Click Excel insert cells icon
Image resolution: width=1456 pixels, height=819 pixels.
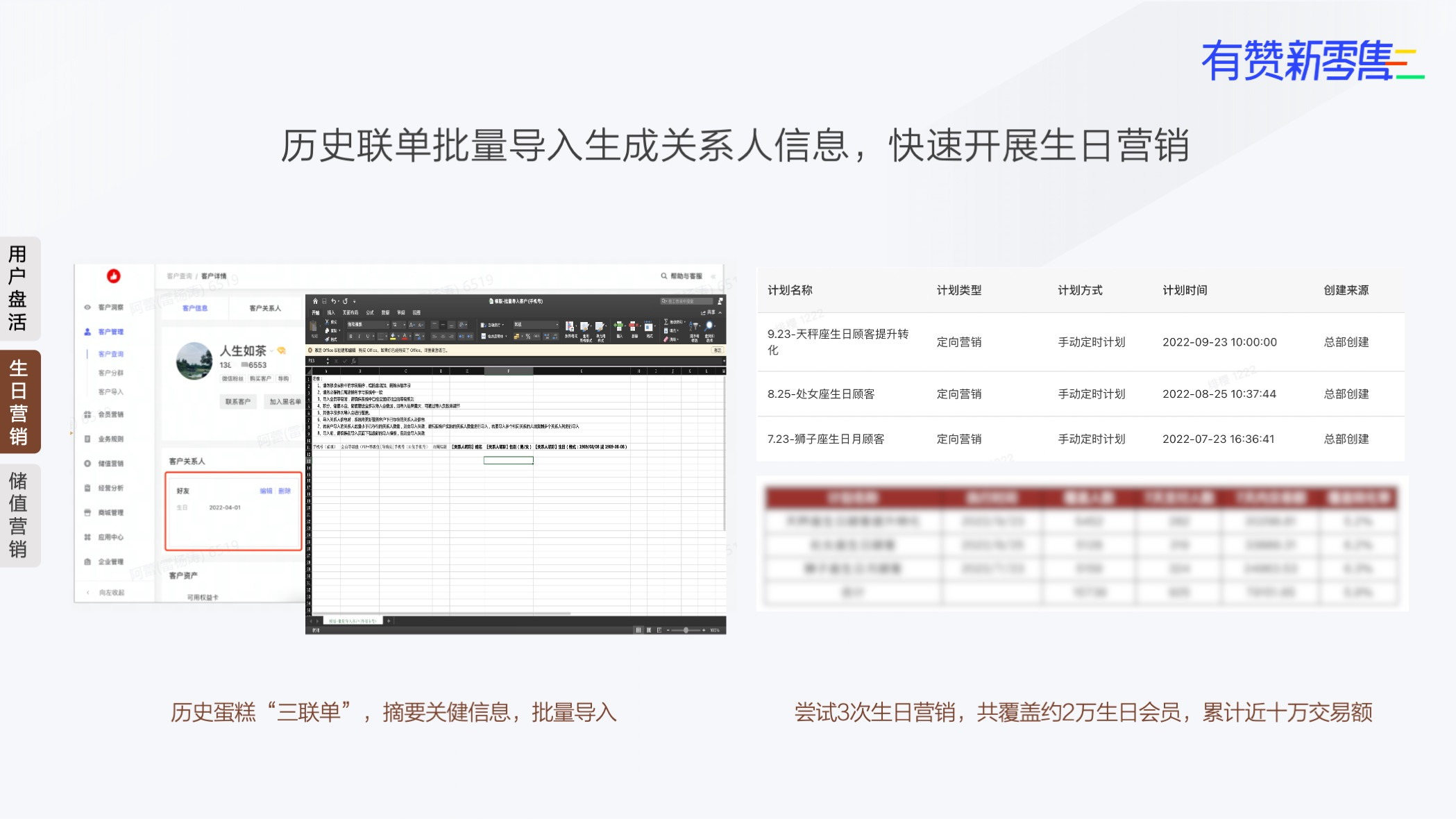(618, 326)
